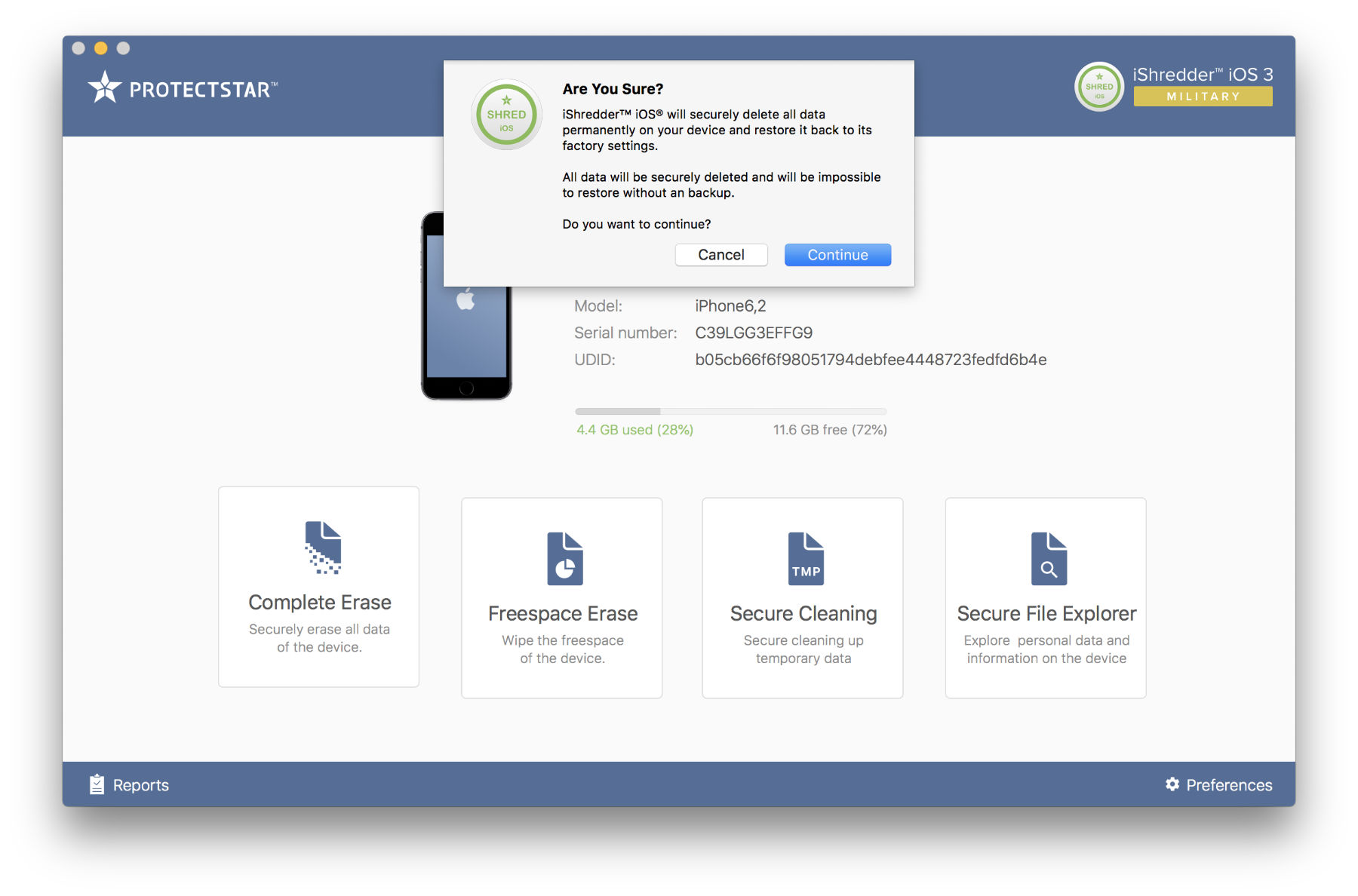Click the UDID value starting b05cb66f
Image resolution: width=1358 pixels, height=896 pixels.
coord(871,360)
